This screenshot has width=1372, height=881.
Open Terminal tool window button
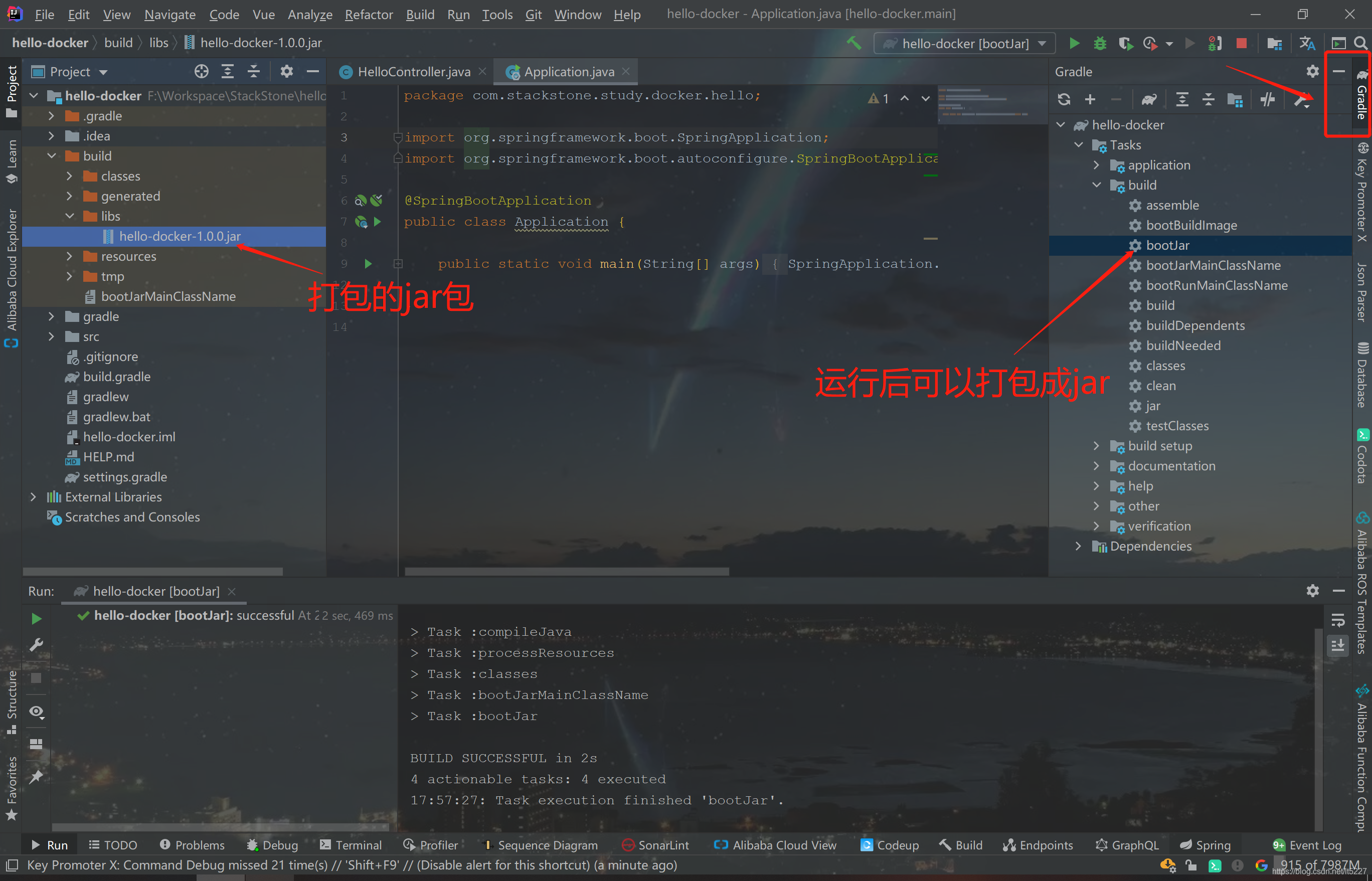[x=351, y=845]
